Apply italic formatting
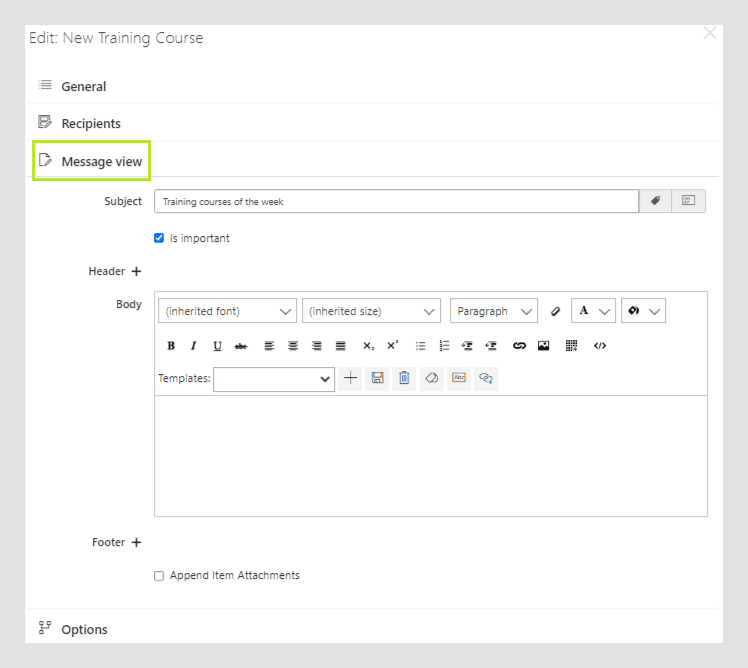The height and width of the screenshot is (668, 748). click(194, 346)
